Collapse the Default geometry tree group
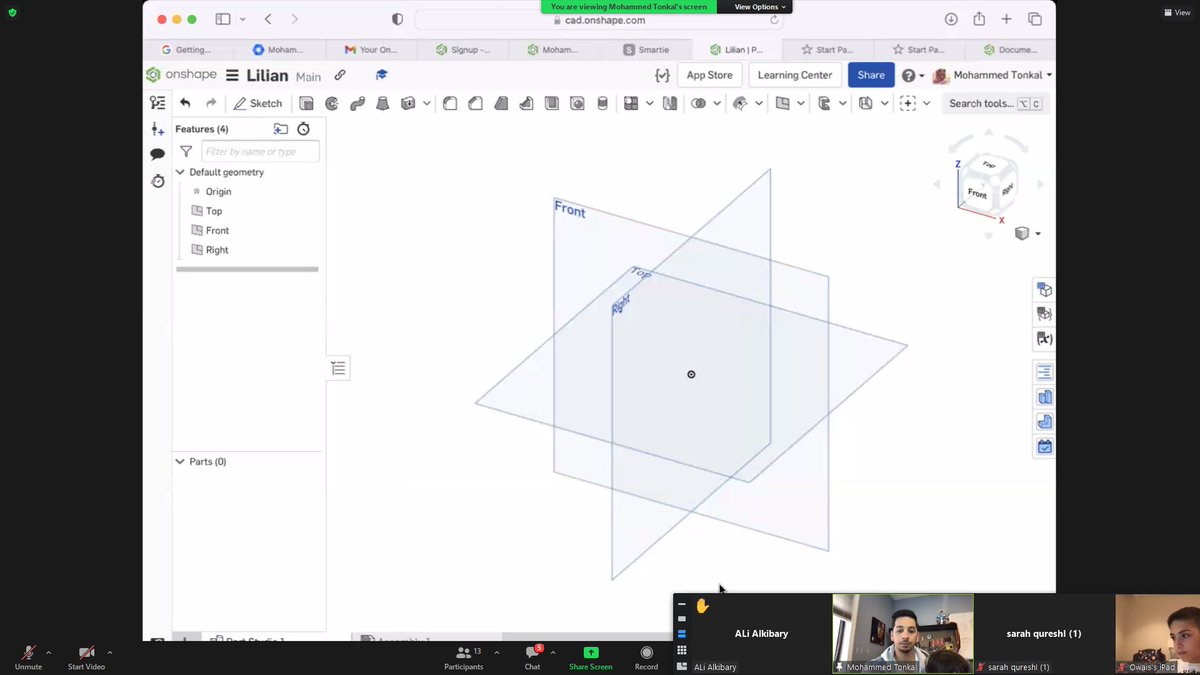 click(x=180, y=172)
